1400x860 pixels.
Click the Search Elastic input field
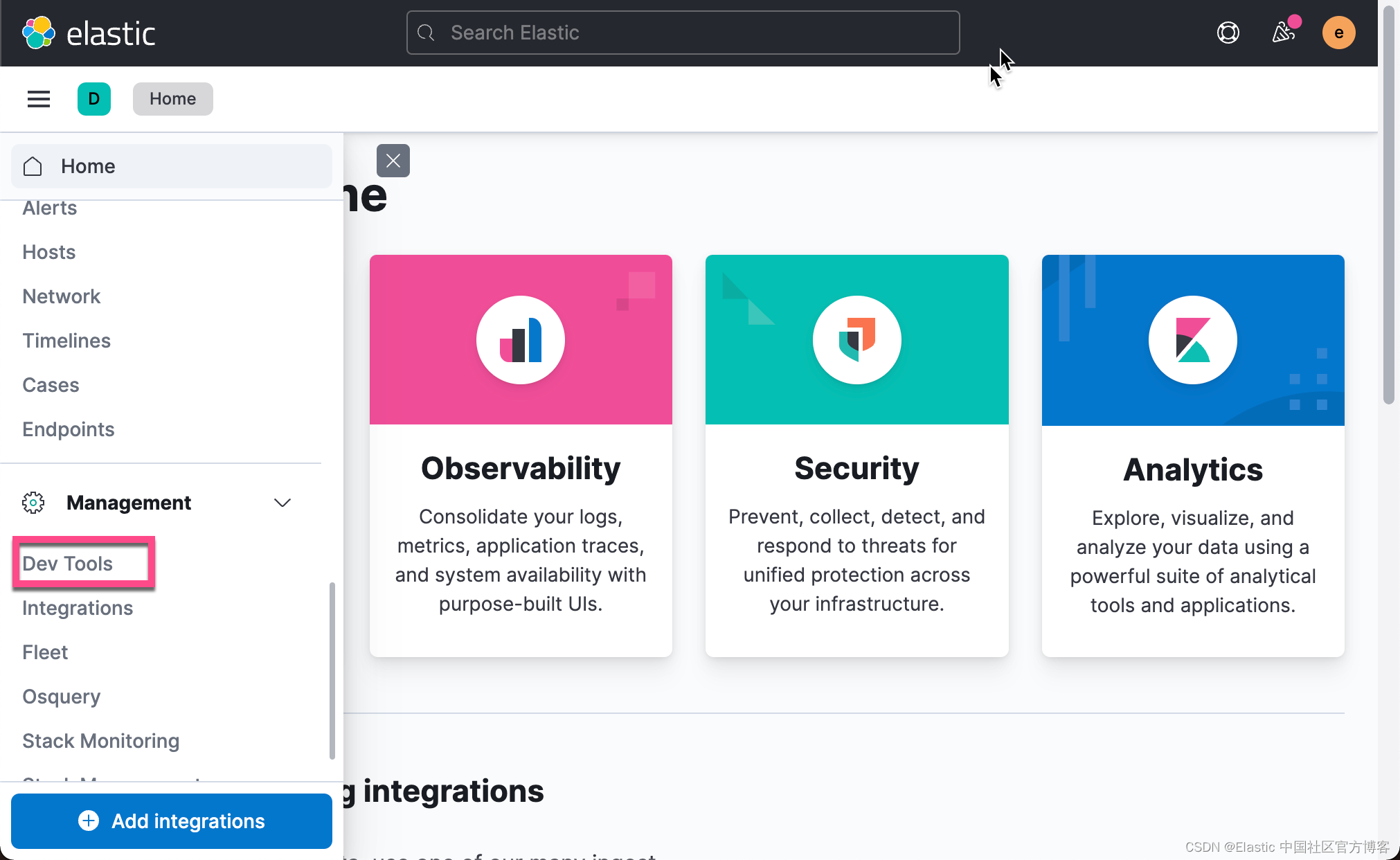tap(682, 32)
